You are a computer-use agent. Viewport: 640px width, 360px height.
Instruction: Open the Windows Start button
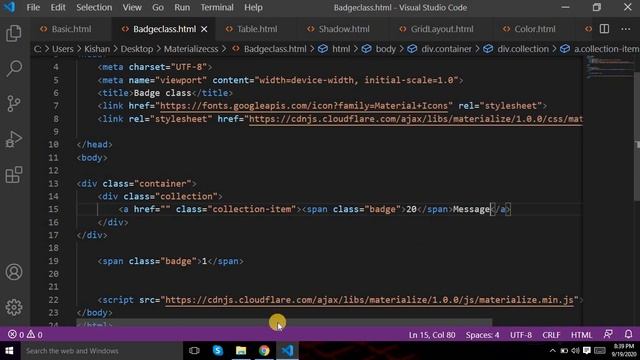point(9,351)
